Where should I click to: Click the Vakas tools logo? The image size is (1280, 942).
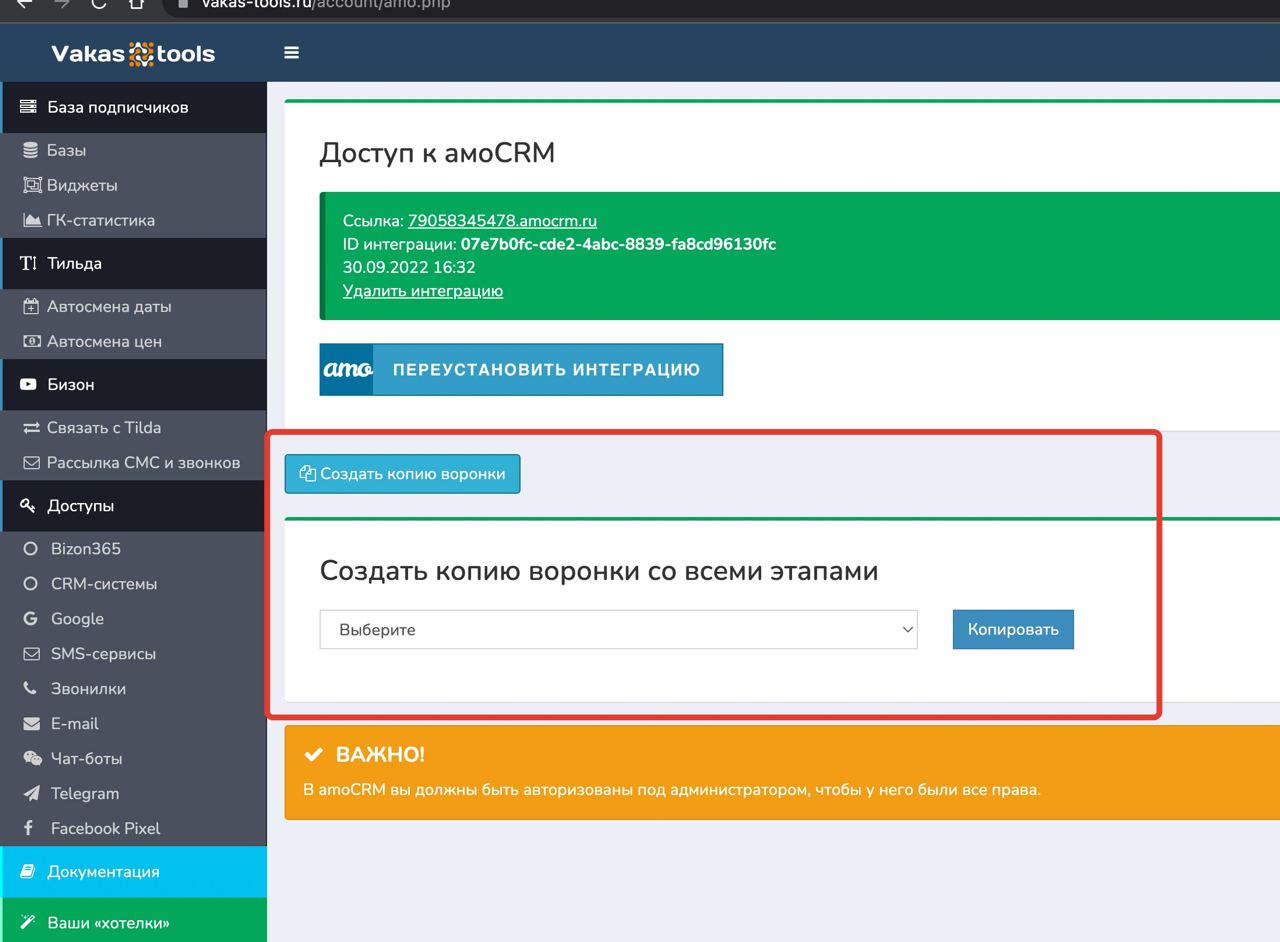(x=133, y=54)
